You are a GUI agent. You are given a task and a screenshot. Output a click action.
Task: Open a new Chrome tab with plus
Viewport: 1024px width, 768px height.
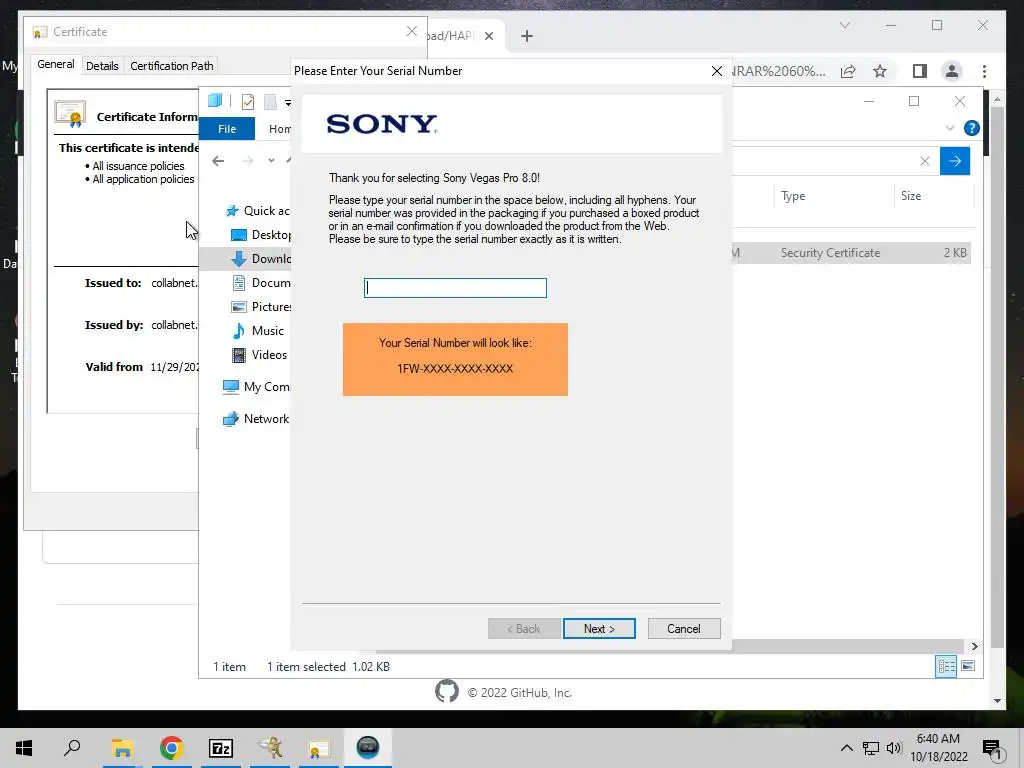tap(527, 36)
